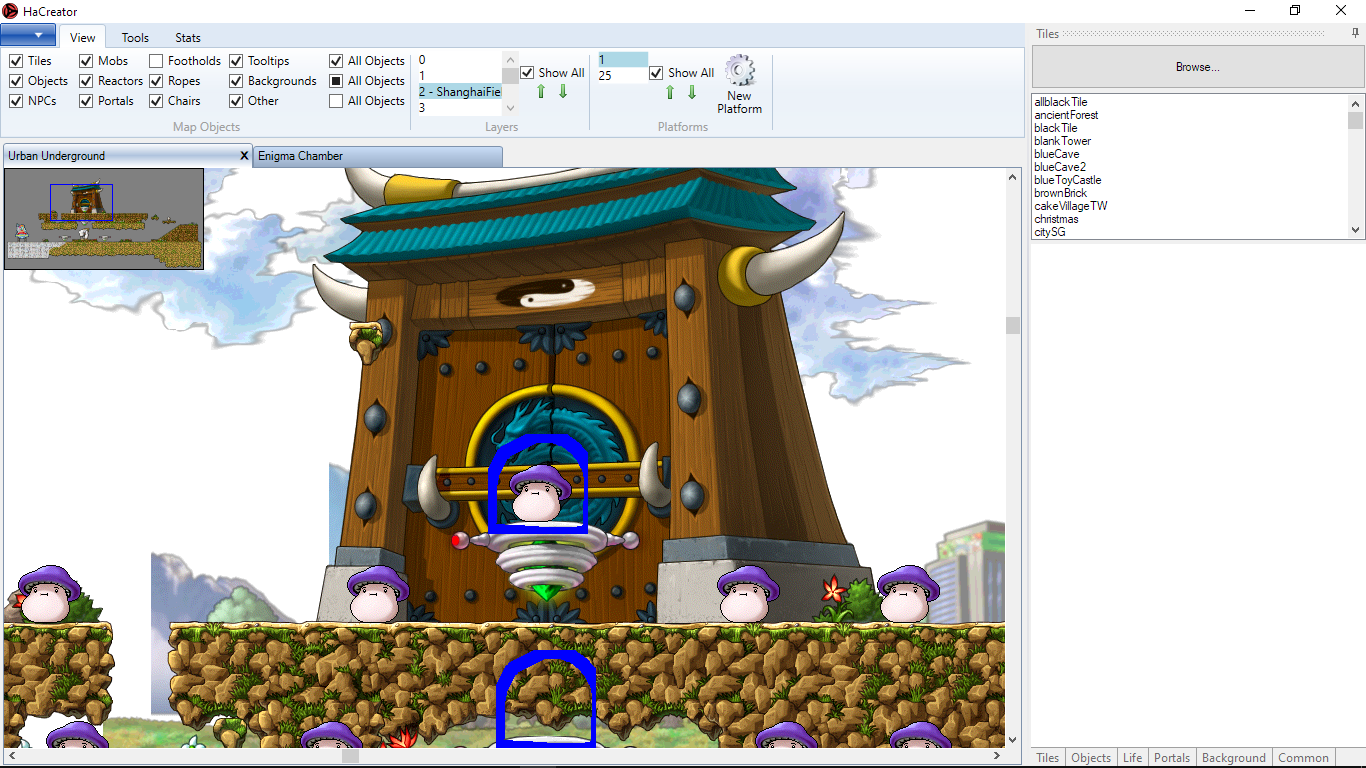Click the map canvas scroll-right arrow
This screenshot has width=1366, height=768.
998,755
